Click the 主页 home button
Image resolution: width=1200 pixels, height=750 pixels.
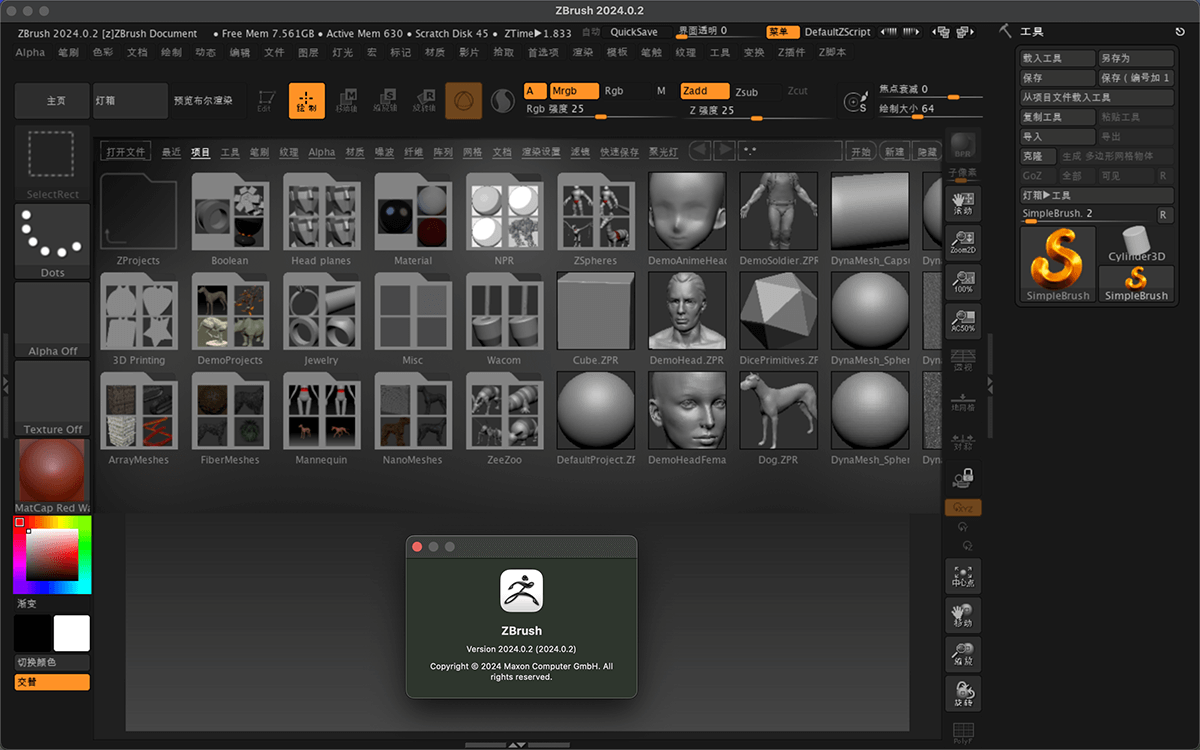coord(53,101)
